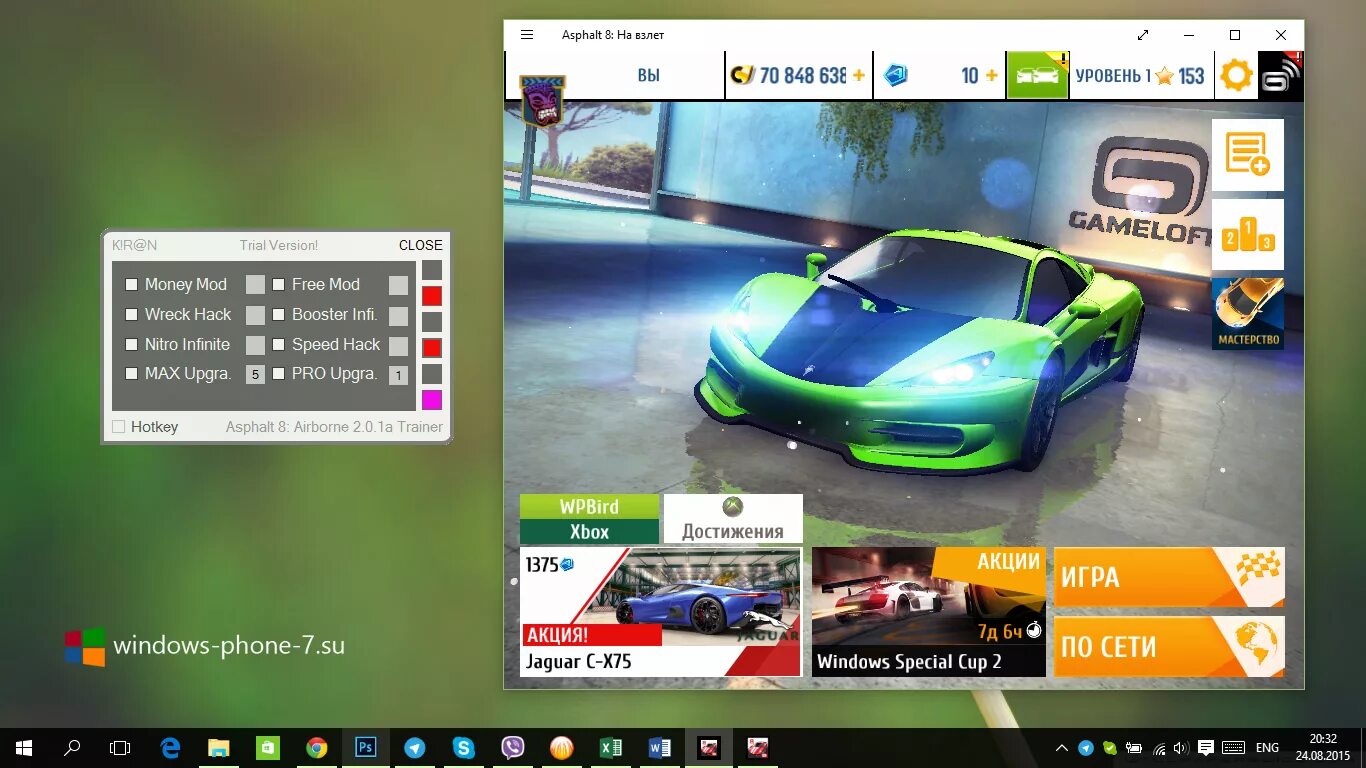Start a race with the ИГРА button
The width and height of the screenshot is (1366, 768).
coord(1169,577)
